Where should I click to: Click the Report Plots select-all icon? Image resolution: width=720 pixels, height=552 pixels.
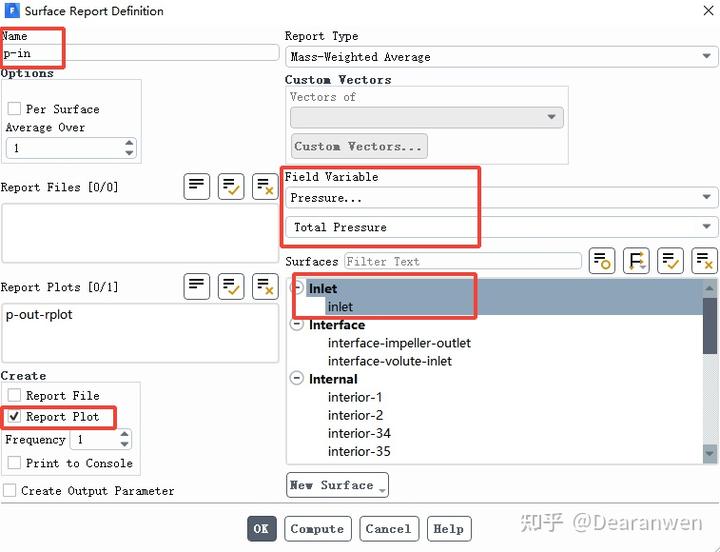231,287
